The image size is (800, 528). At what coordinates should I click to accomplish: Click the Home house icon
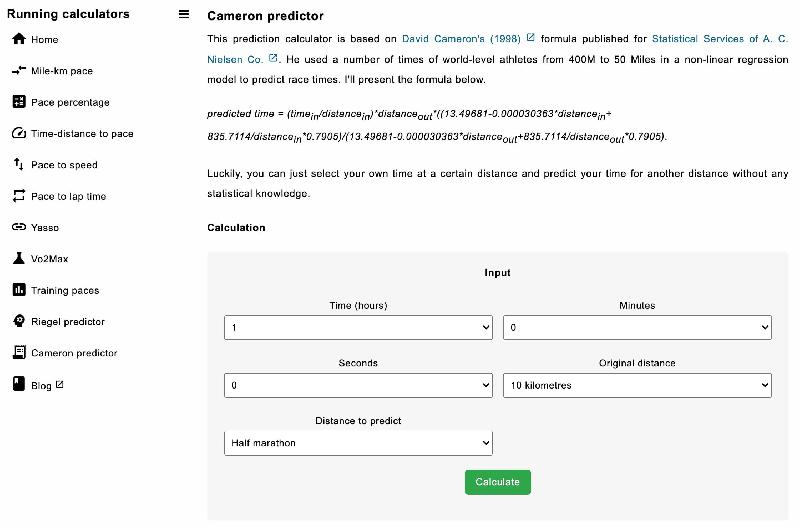pos(19,39)
